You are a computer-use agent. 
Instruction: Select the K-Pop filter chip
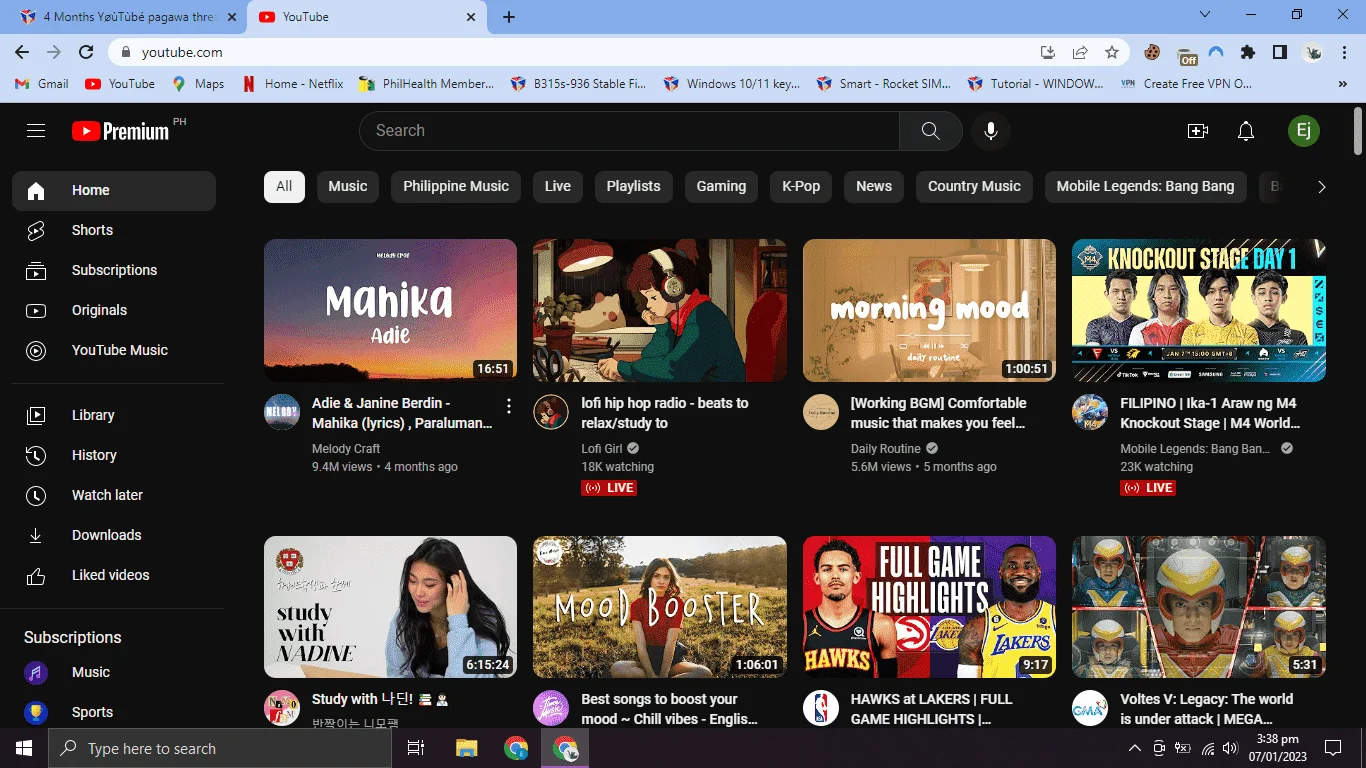[x=801, y=187]
